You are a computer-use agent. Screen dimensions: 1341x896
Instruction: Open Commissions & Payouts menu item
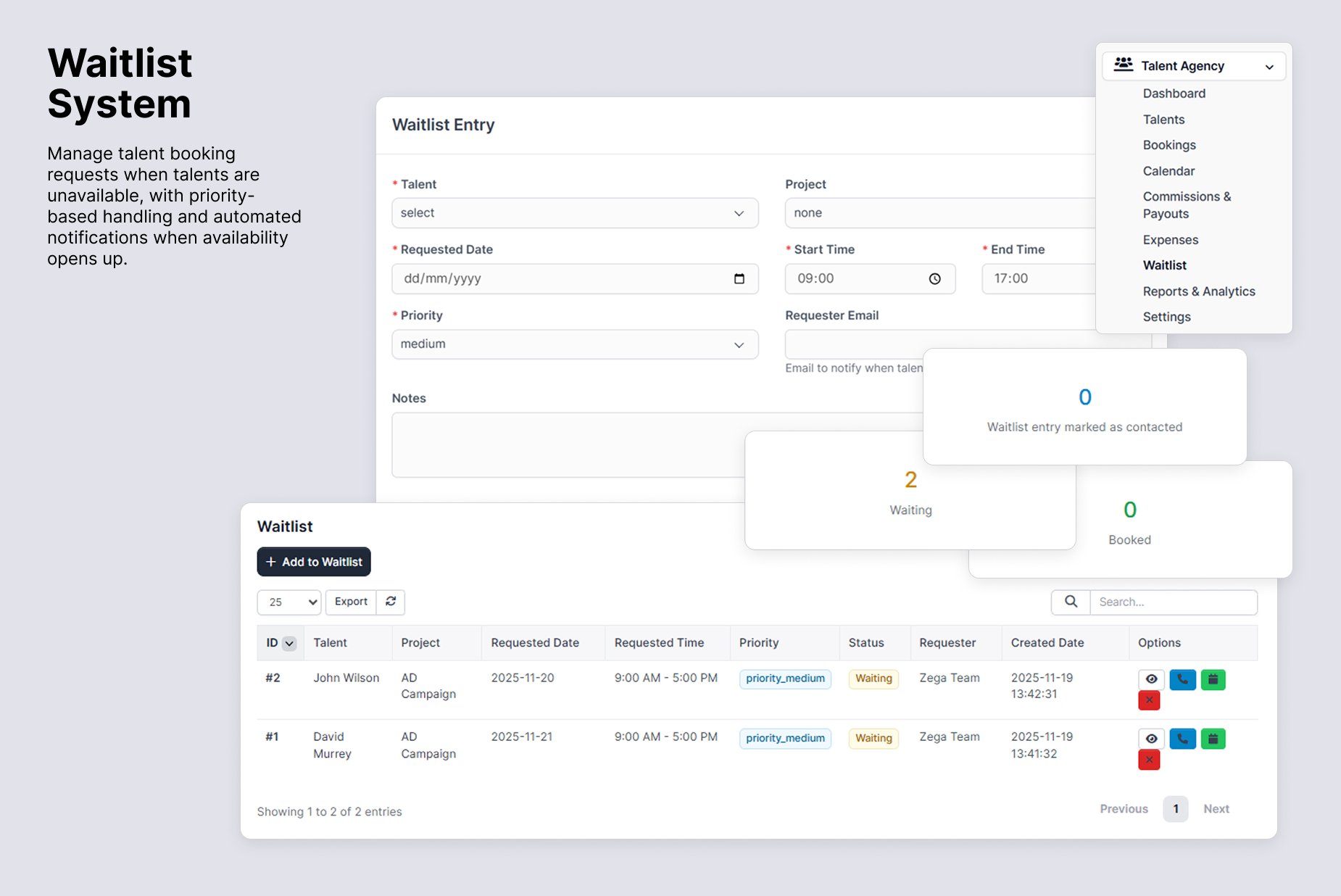pyautogui.click(x=1187, y=205)
